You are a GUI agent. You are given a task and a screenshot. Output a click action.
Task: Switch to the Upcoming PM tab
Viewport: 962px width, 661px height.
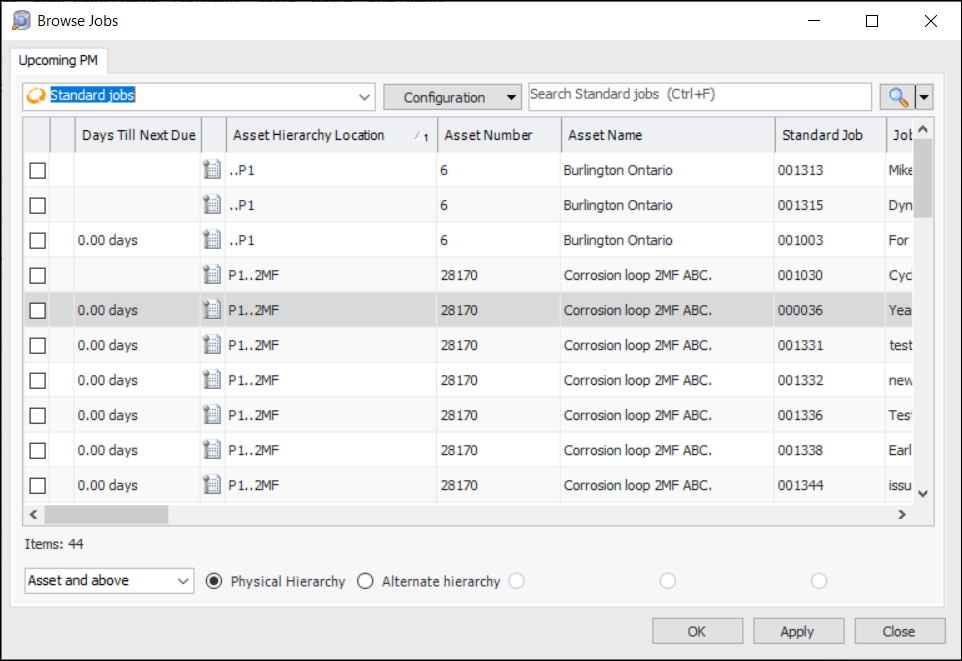tap(58, 61)
